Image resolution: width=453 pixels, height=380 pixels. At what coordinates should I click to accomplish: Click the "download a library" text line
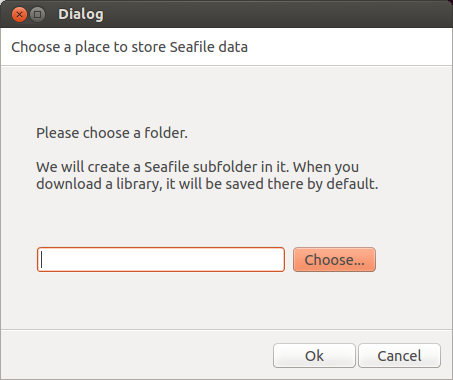coord(207,184)
